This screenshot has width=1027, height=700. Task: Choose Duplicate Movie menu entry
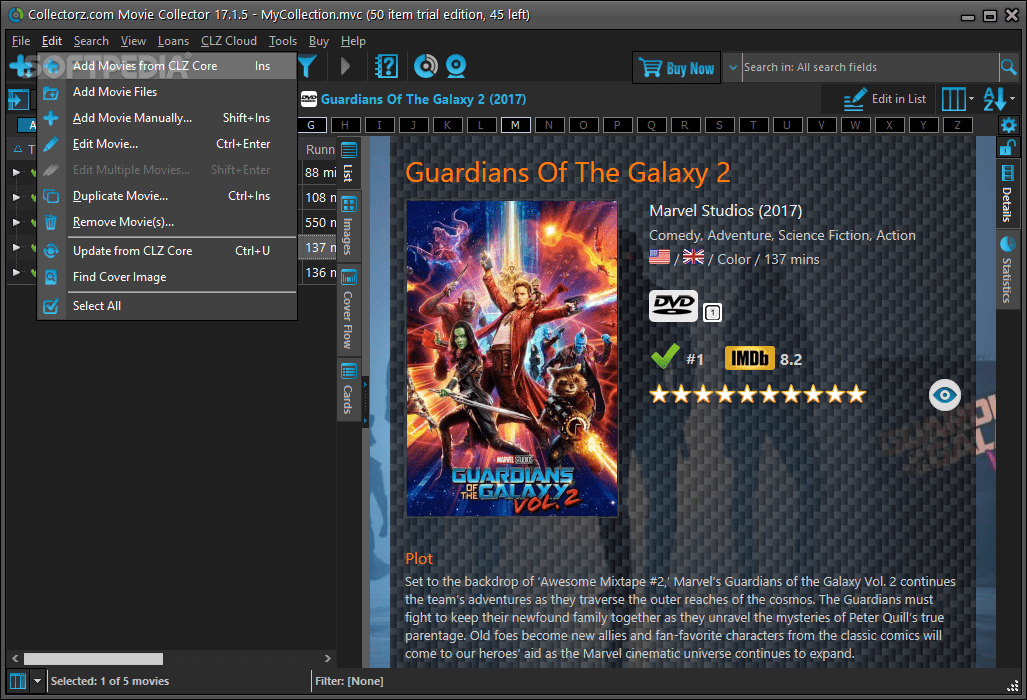(x=167, y=196)
